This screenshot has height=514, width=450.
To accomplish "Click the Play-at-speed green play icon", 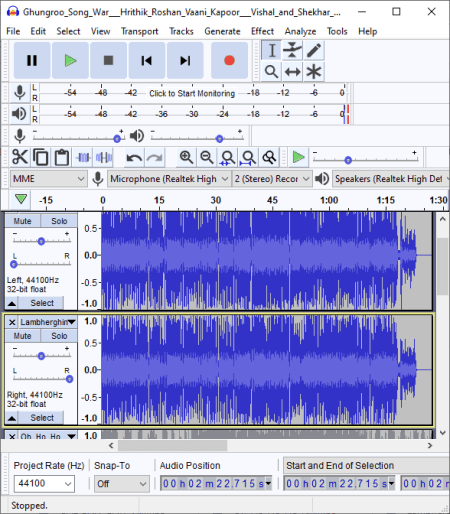I will (298, 157).
